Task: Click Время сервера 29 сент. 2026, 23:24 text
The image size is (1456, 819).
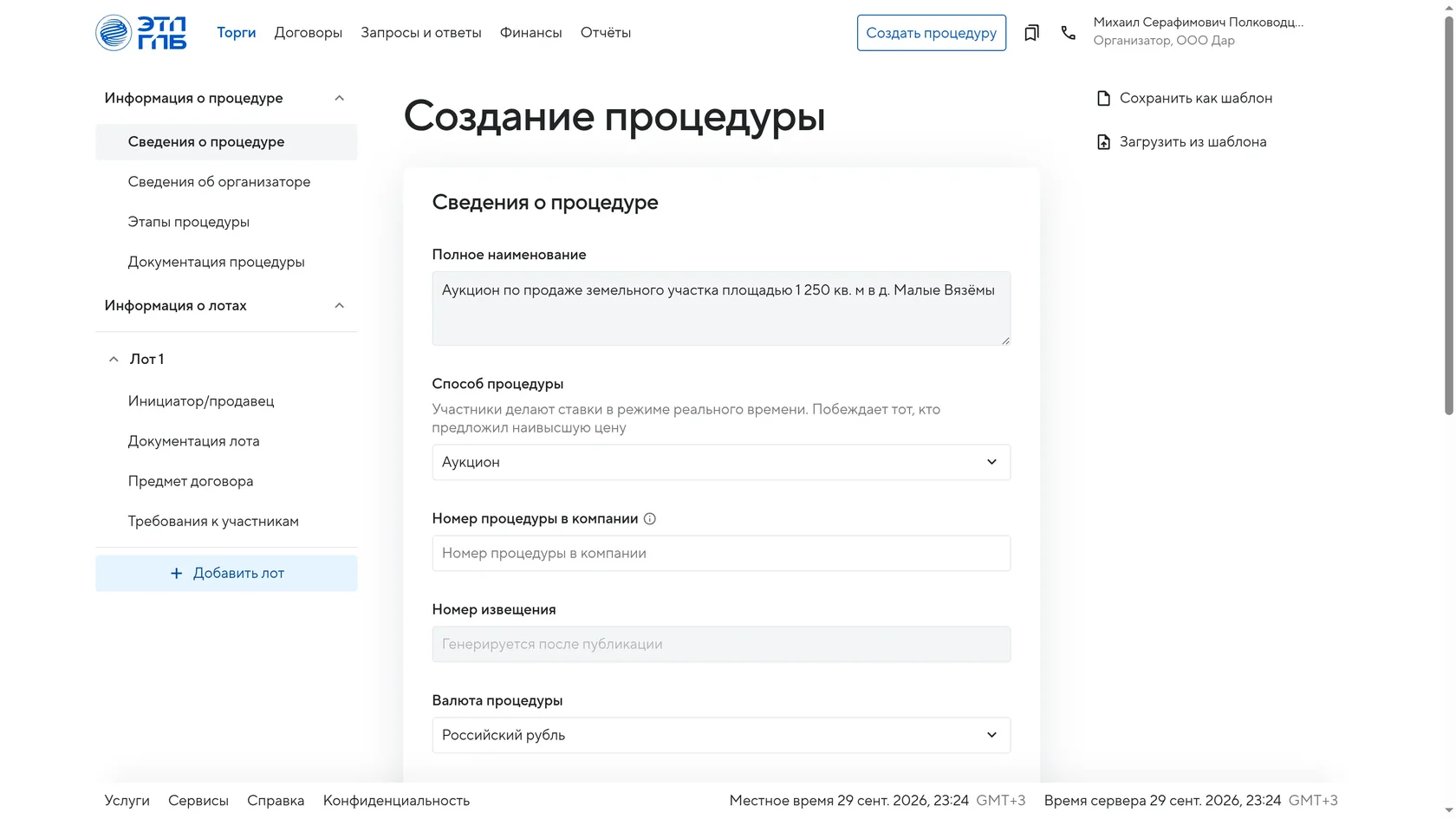Action: coord(1162,801)
